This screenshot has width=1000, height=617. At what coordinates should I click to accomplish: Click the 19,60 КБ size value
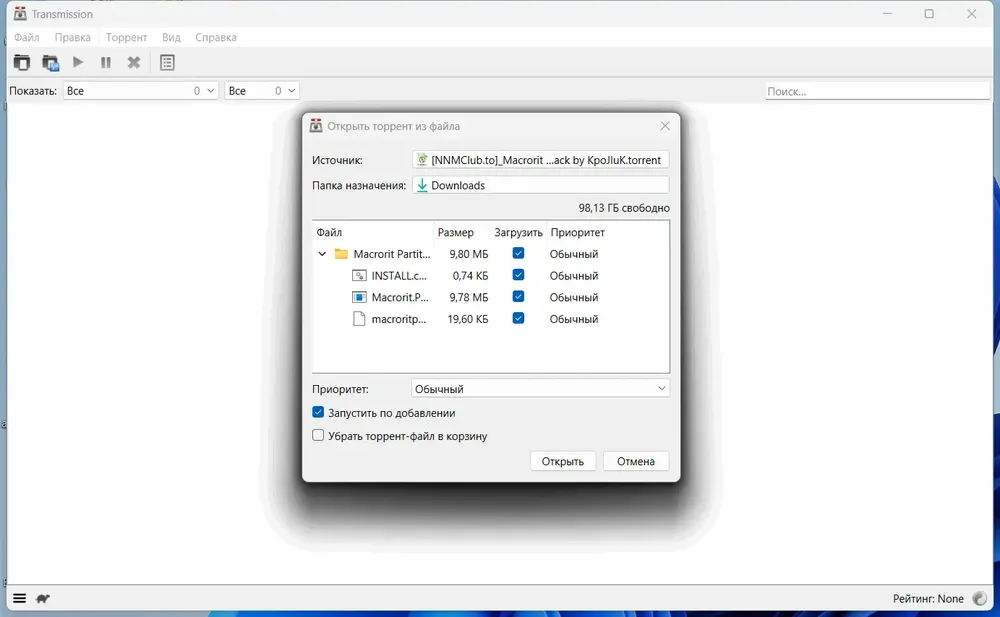pyautogui.click(x=468, y=319)
